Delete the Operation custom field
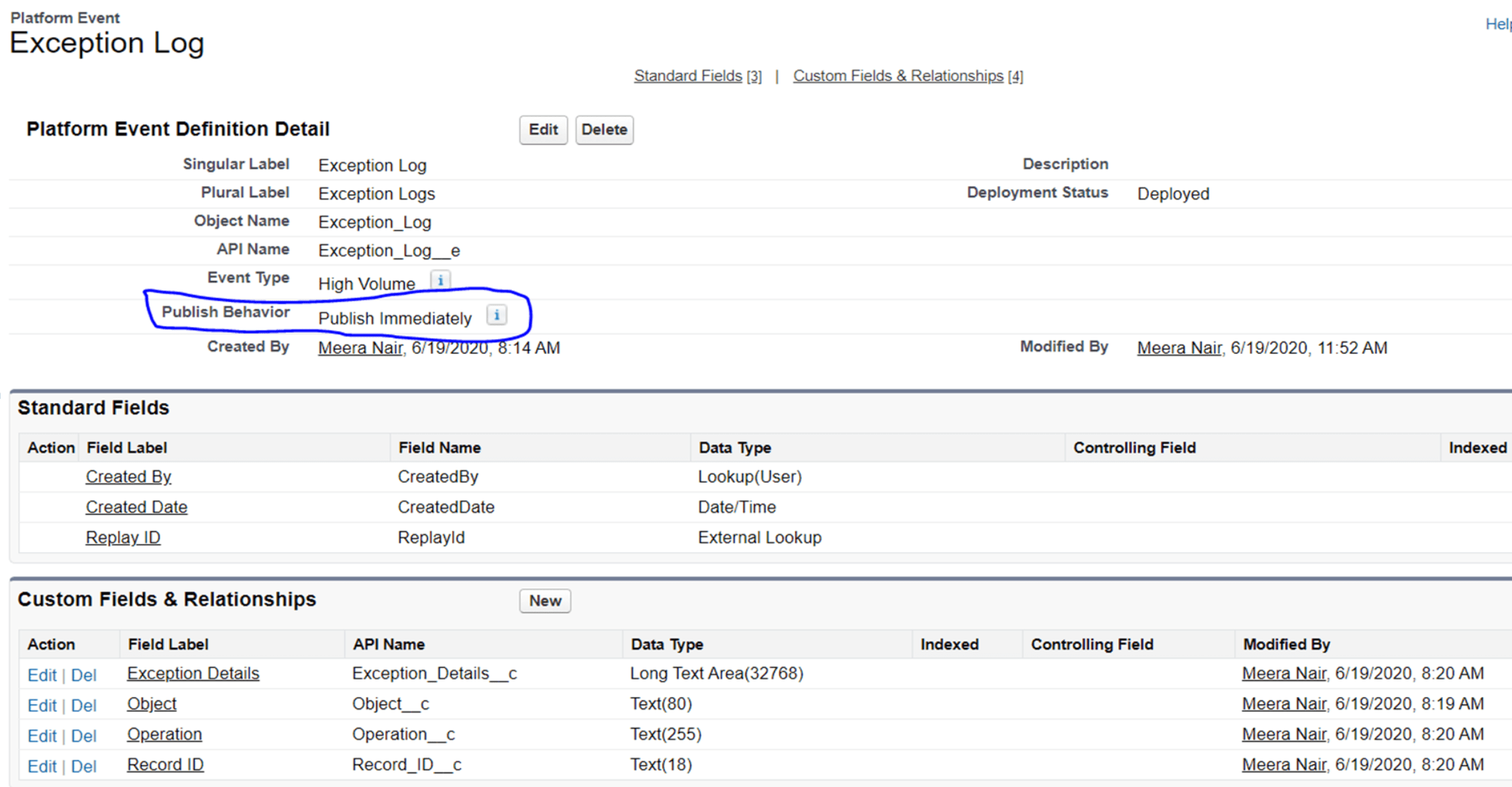The height and width of the screenshot is (787, 1512). [84, 736]
